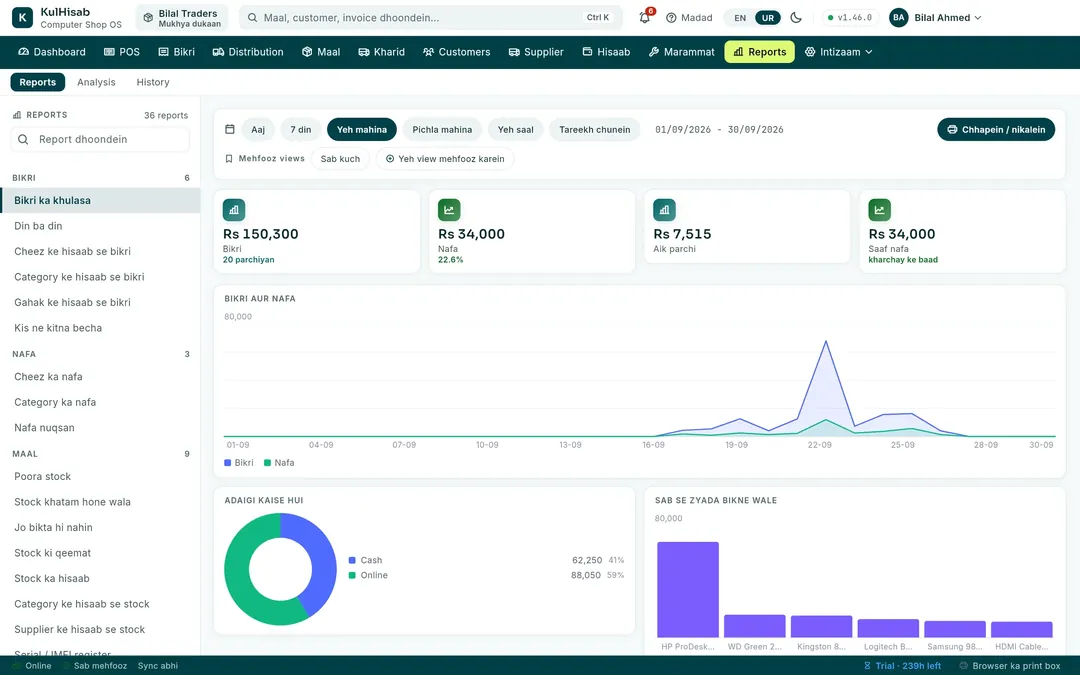Select the Reports nav item
1080x675 pixels.
(759, 52)
